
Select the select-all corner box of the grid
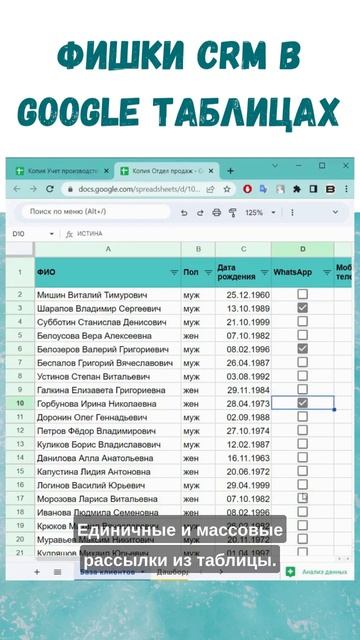(20, 249)
